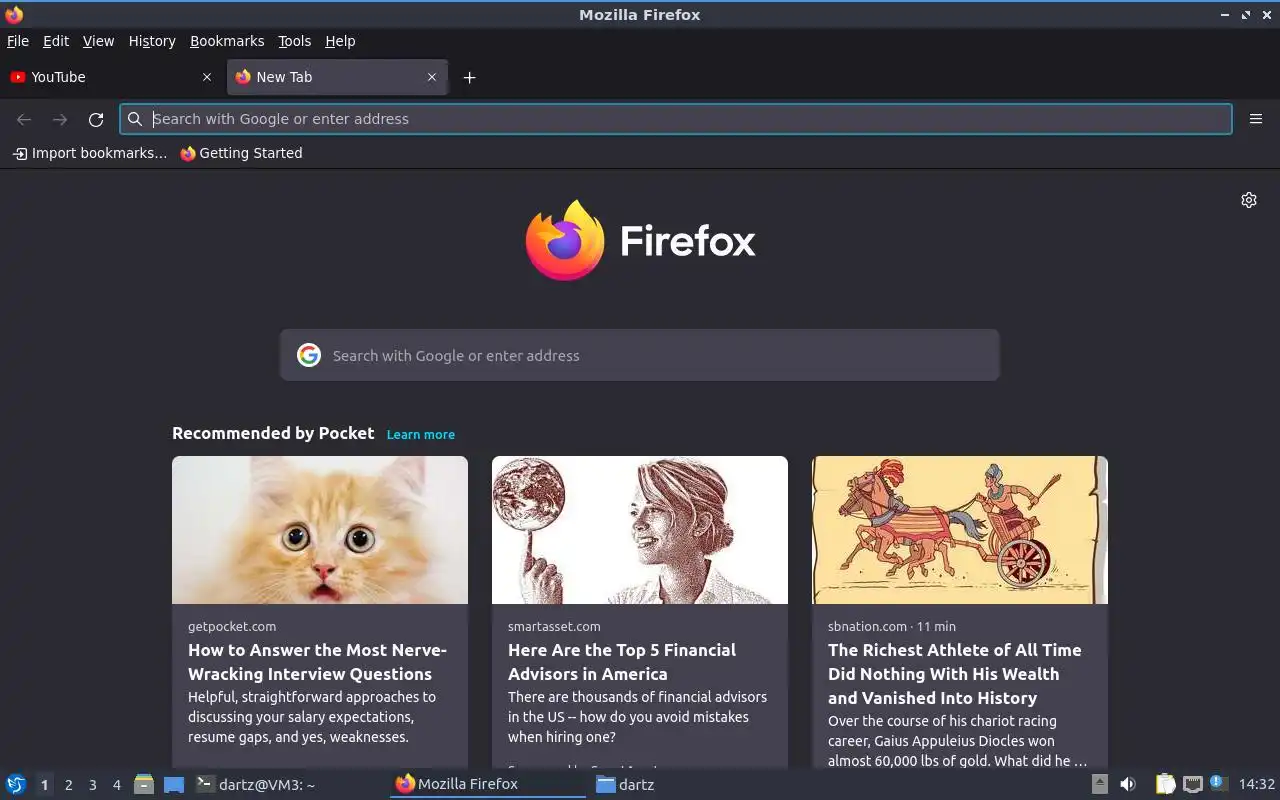Open the file manager icon in taskbar

point(144,784)
